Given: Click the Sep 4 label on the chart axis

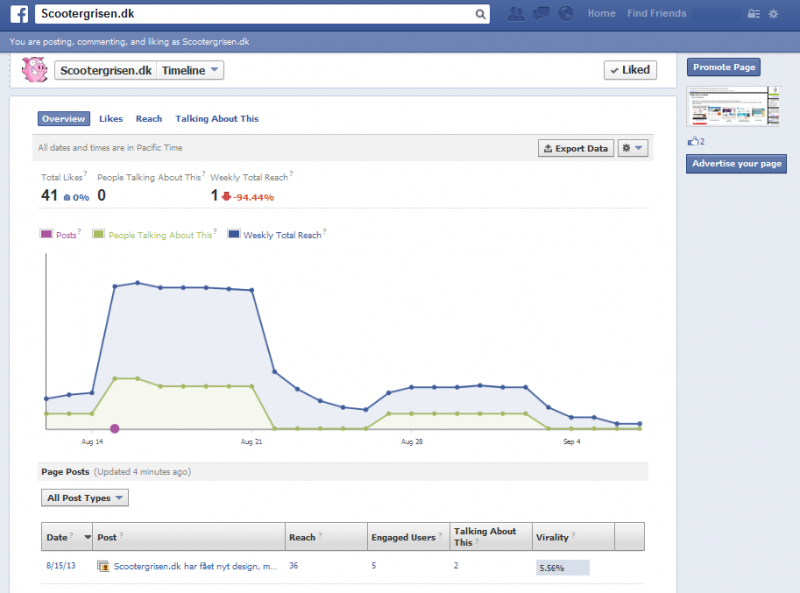Looking at the screenshot, I should pos(571,441).
